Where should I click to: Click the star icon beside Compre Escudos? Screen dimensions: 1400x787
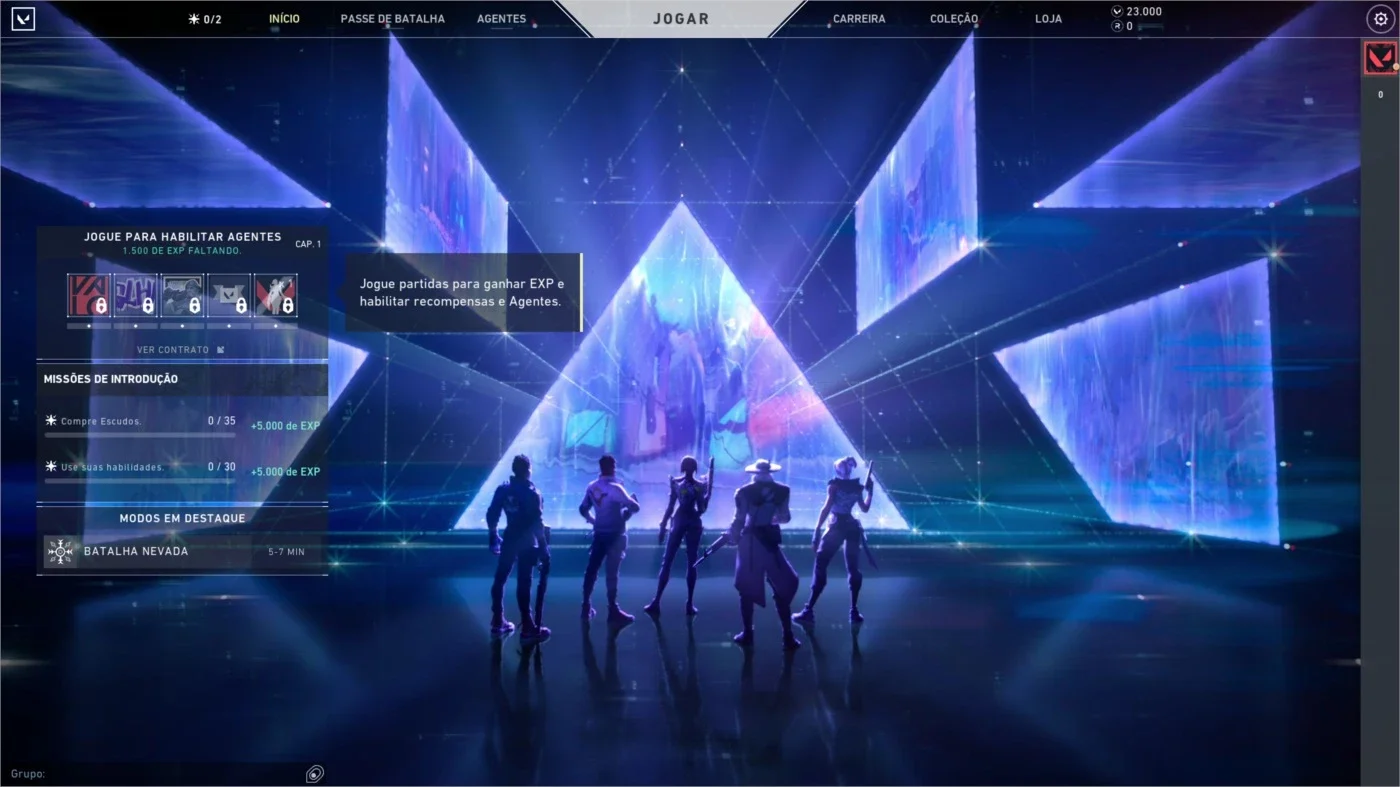click(51, 421)
